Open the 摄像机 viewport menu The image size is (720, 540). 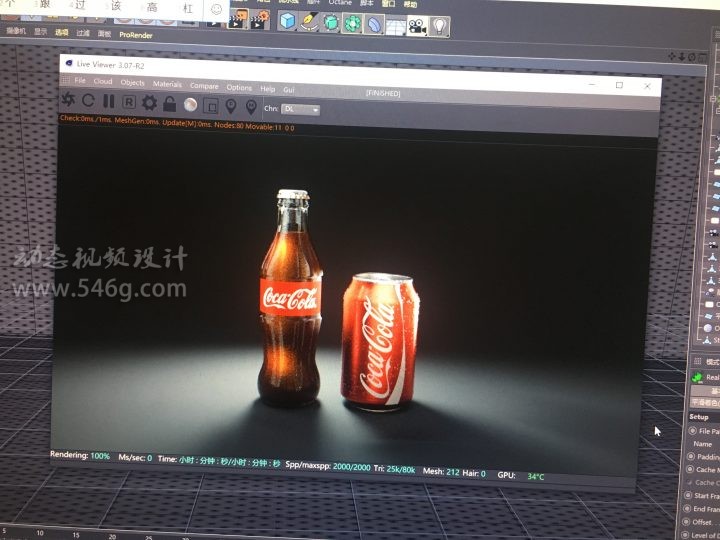pos(16,31)
